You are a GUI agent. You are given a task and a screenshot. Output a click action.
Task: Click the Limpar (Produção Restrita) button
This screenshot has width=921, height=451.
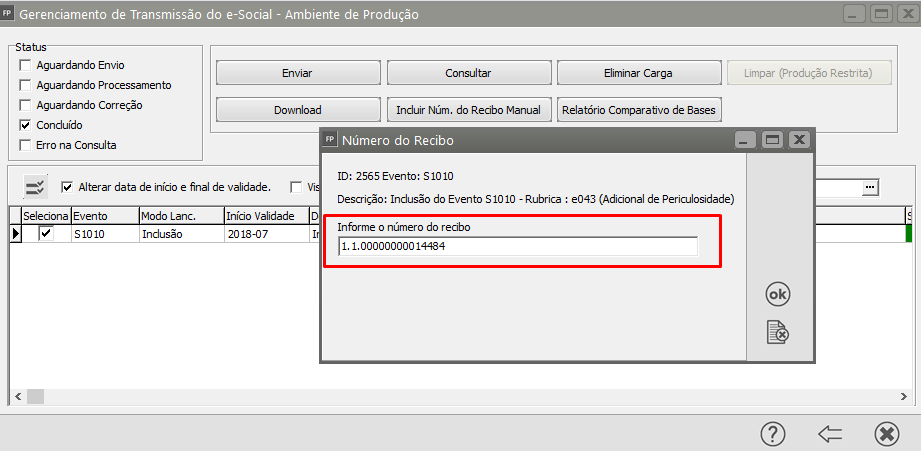pyautogui.click(x=809, y=73)
